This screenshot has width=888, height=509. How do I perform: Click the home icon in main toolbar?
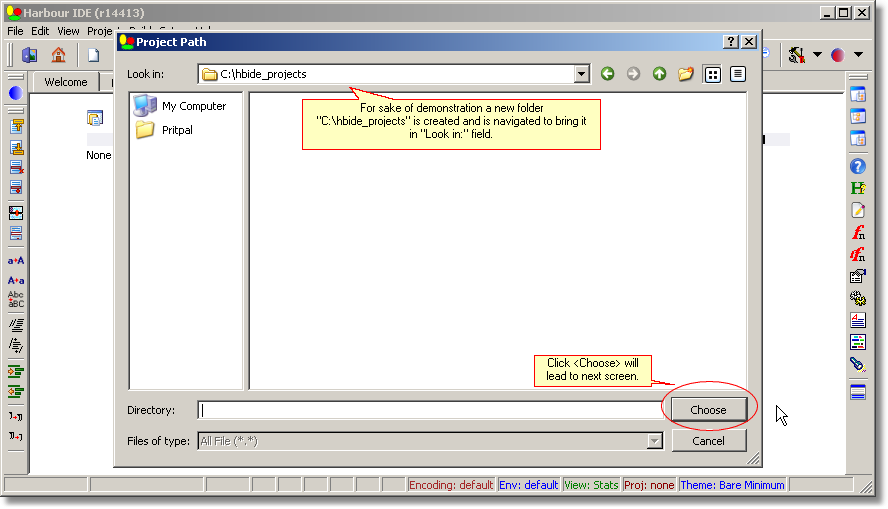pyautogui.click(x=58, y=55)
